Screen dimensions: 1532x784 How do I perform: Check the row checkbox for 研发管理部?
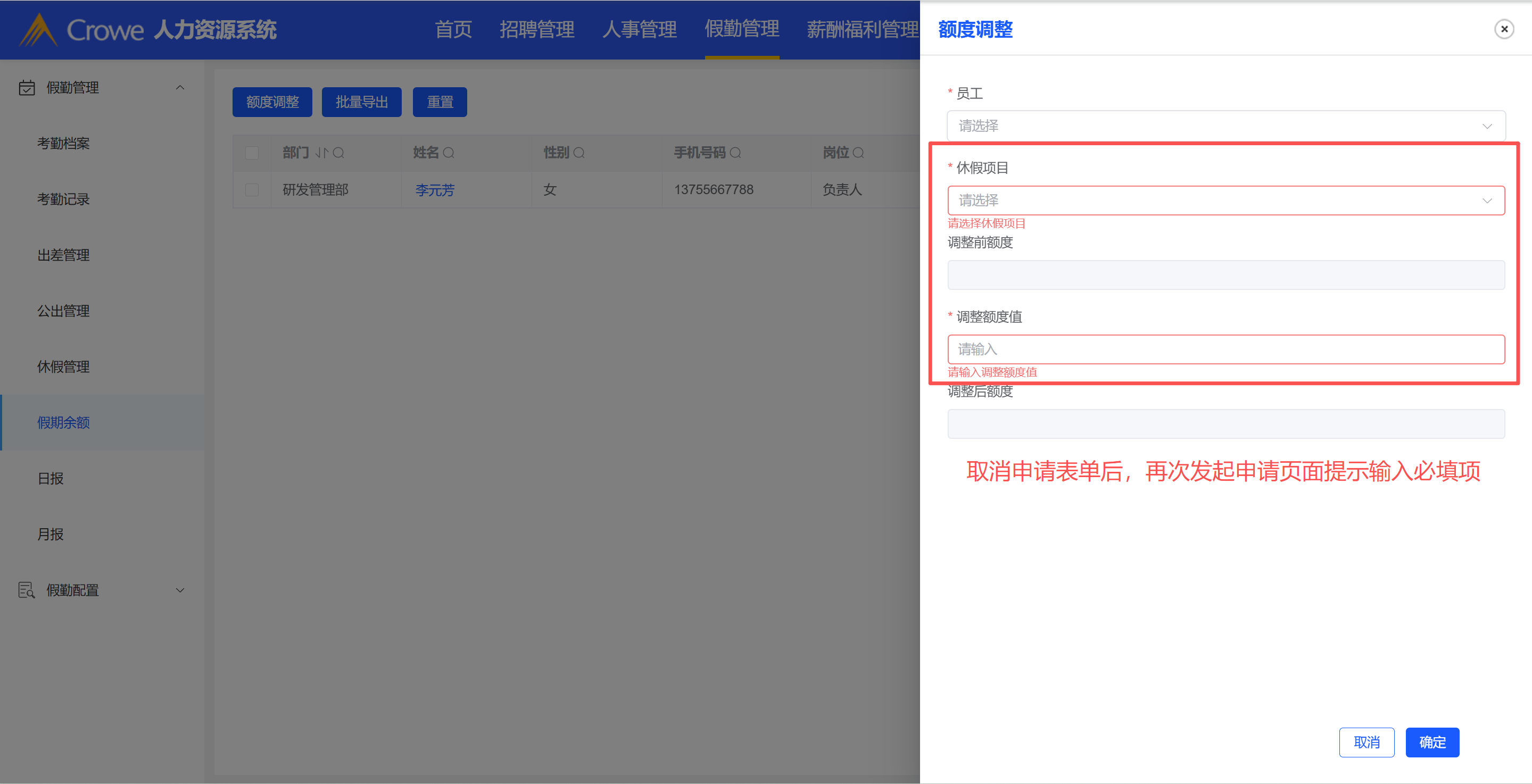click(x=252, y=189)
